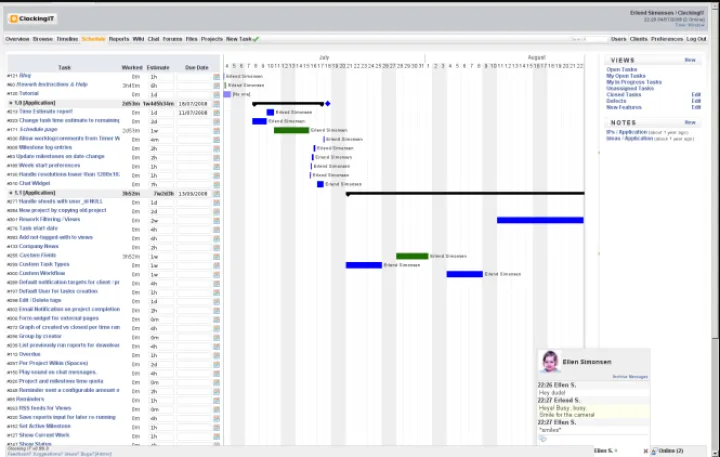The image size is (720, 457).
Task: Click the green Schedule page Gantt bar
Action: pos(291,130)
